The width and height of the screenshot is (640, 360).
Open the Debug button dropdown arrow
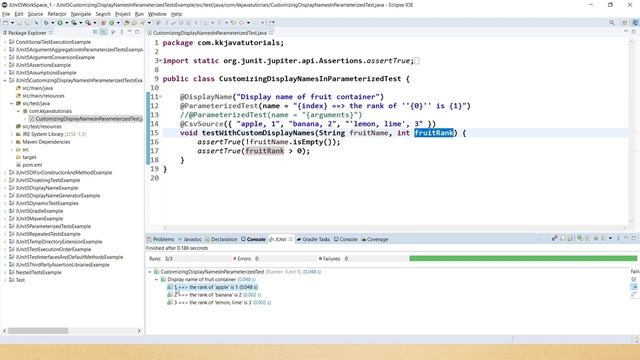point(53,23)
